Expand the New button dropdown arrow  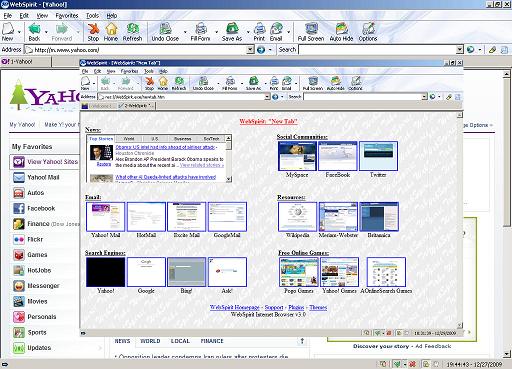coord(19,32)
